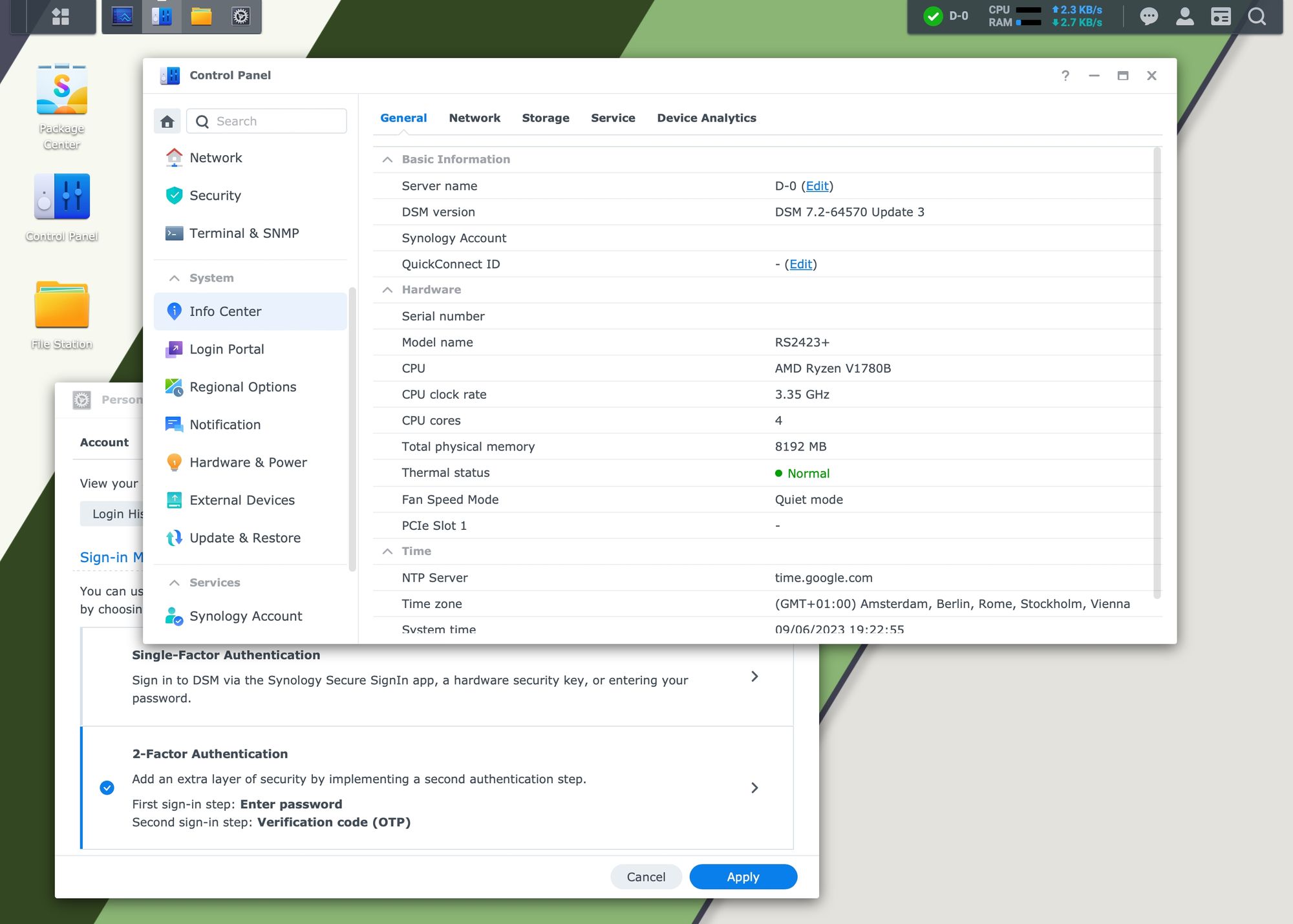Click the RS2423+ model name value
This screenshot has width=1293, height=924.
point(802,342)
